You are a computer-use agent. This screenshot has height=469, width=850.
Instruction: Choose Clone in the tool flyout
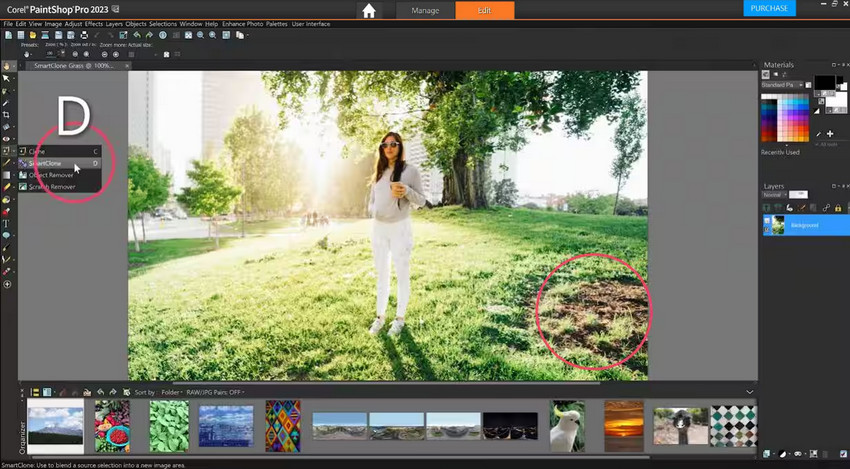coord(60,151)
